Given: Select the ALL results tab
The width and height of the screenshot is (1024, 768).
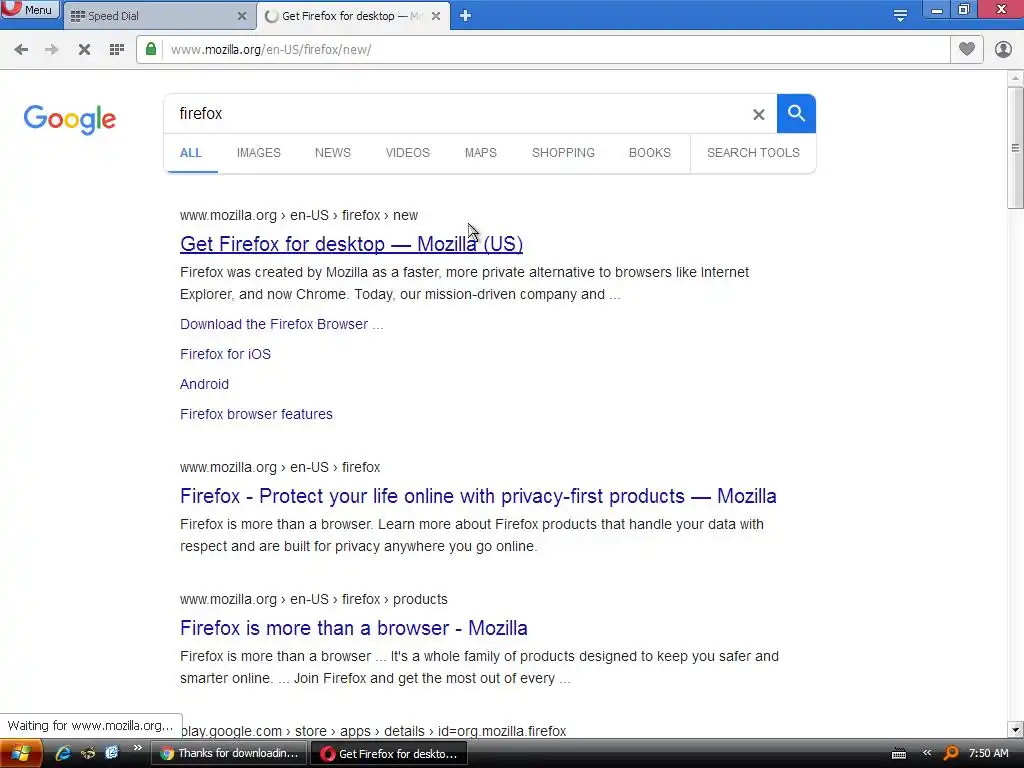Looking at the screenshot, I should pyautogui.click(x=191, y=153).
